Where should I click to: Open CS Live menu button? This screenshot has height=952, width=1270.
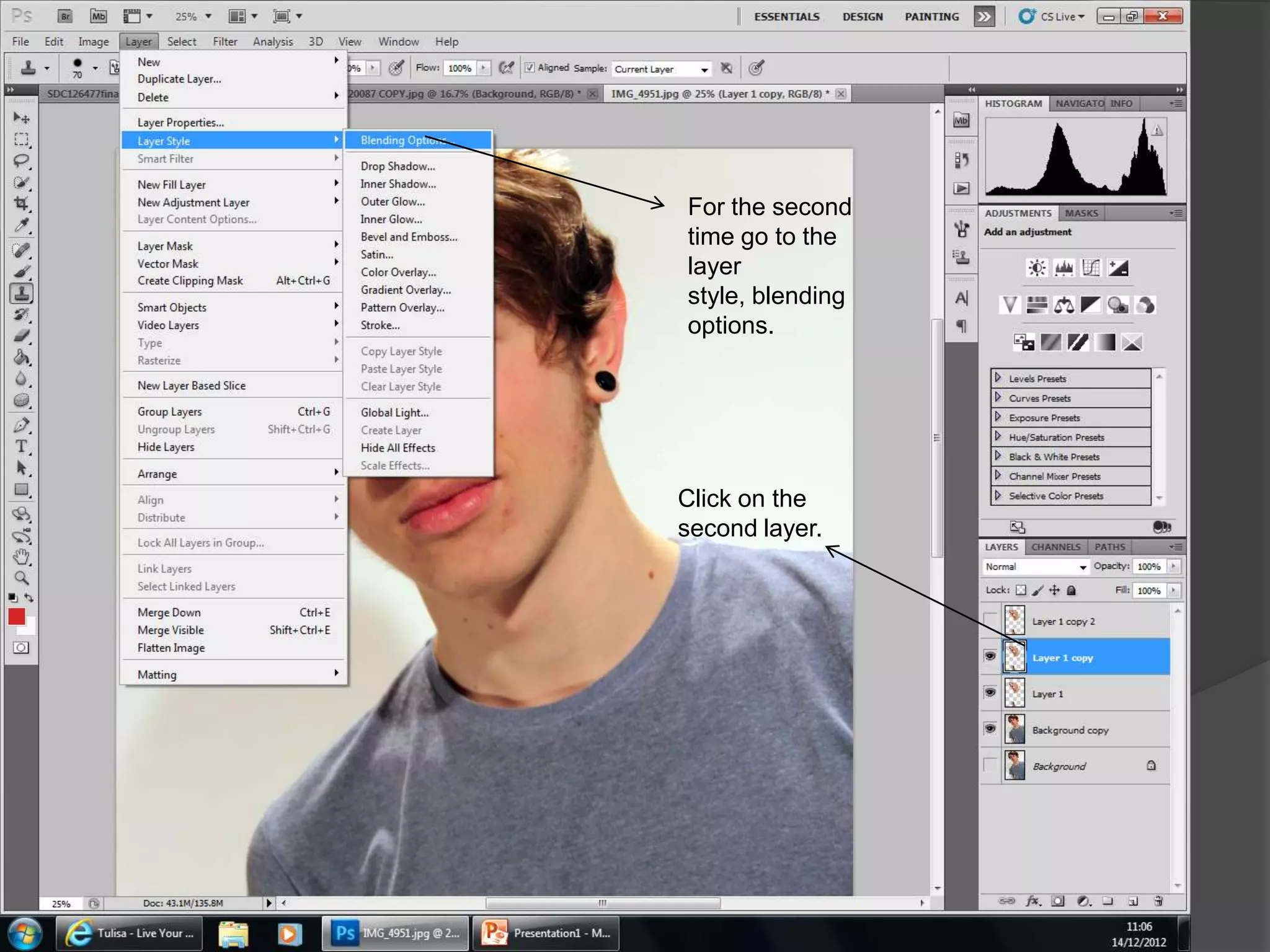pos(1052,17)
